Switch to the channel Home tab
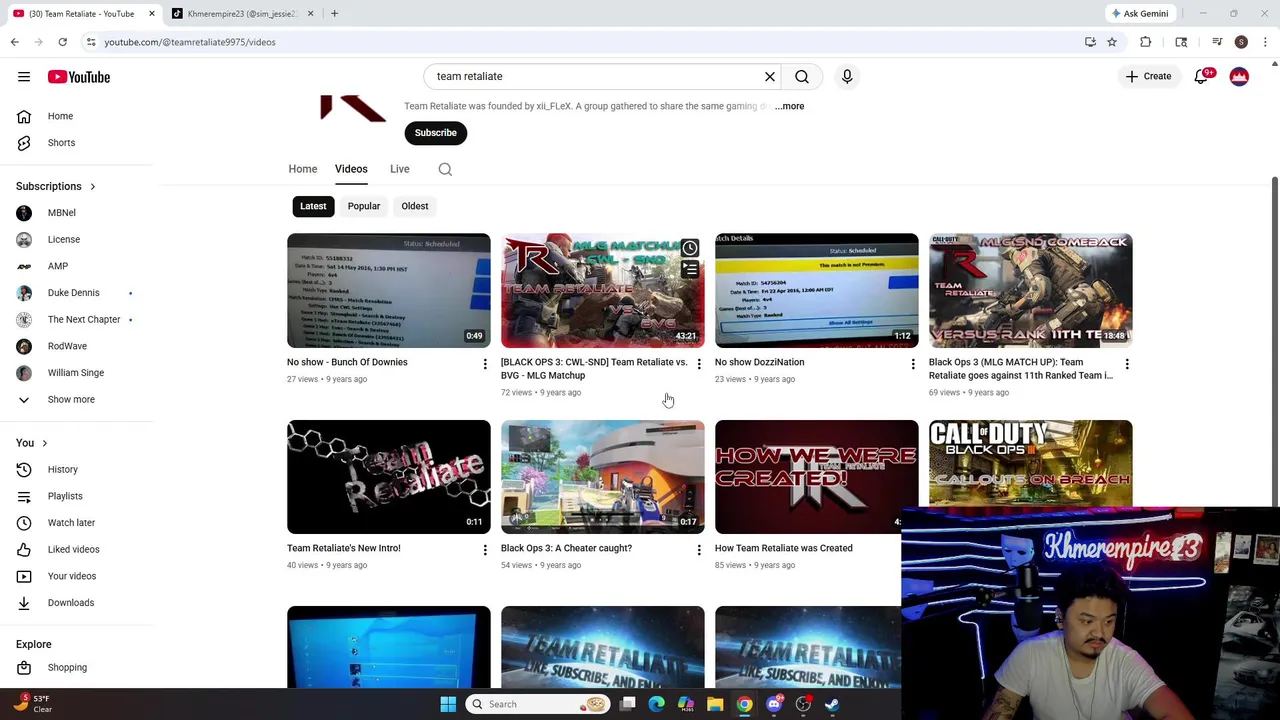 click(x=303, y=169)
